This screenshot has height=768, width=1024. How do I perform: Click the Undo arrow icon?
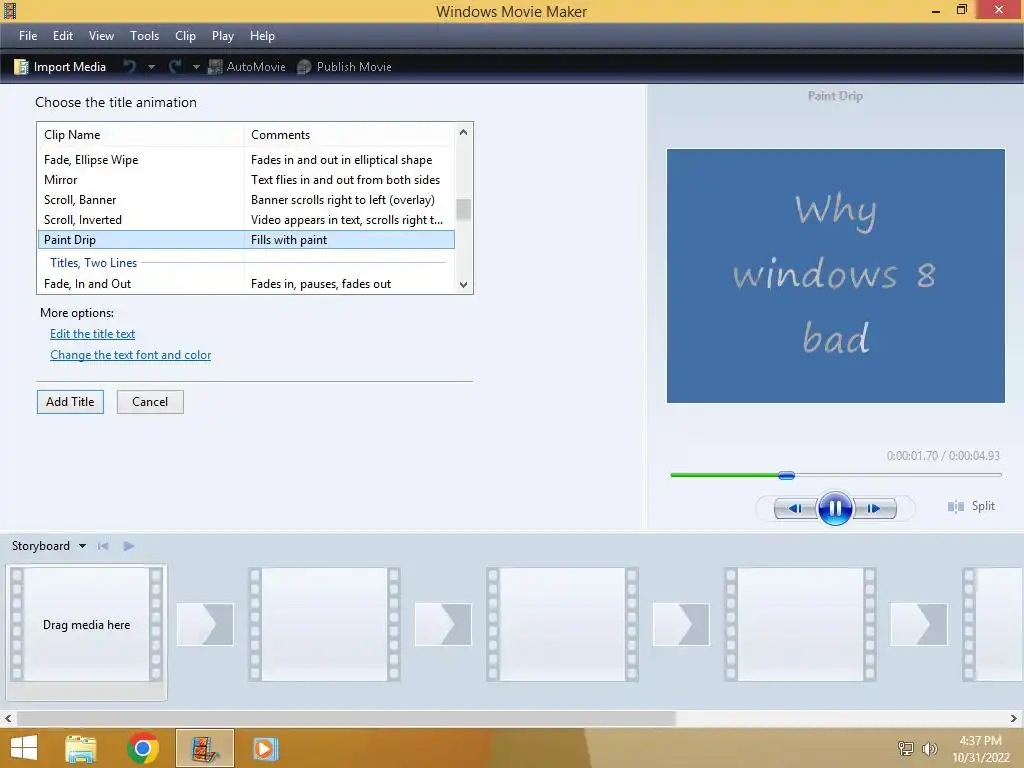tap(130, 67)
